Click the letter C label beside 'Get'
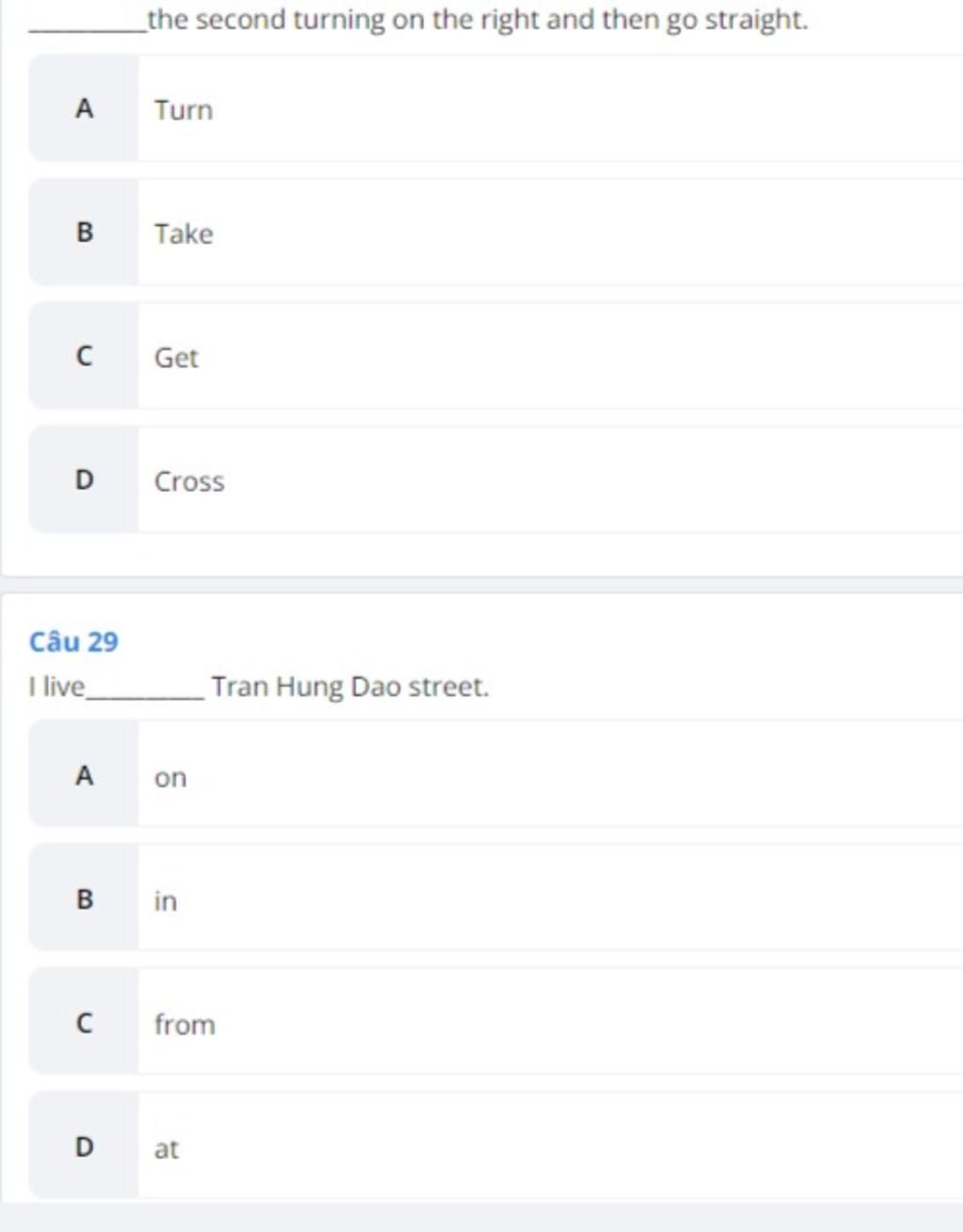 84,356
